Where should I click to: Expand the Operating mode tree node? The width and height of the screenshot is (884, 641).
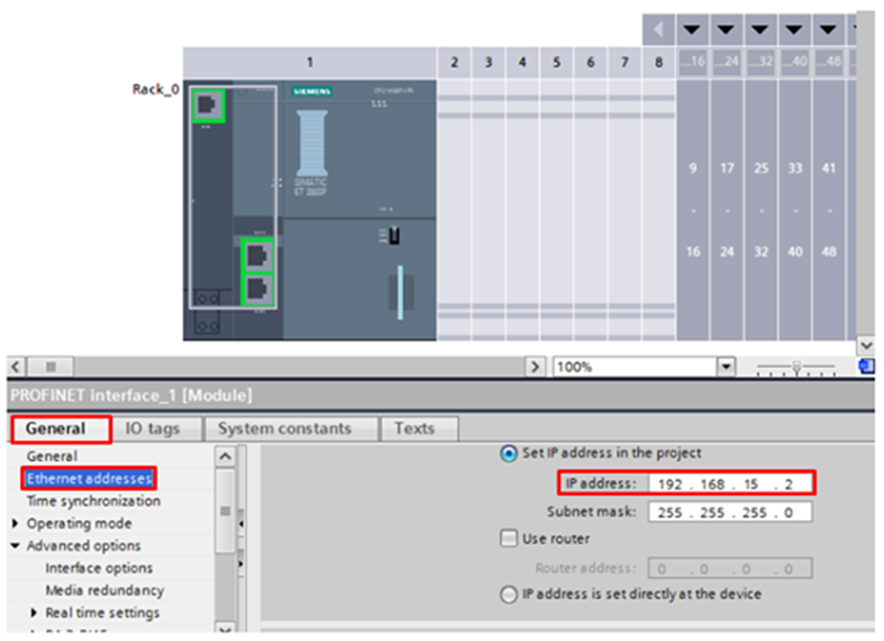(x=16, y=524)
